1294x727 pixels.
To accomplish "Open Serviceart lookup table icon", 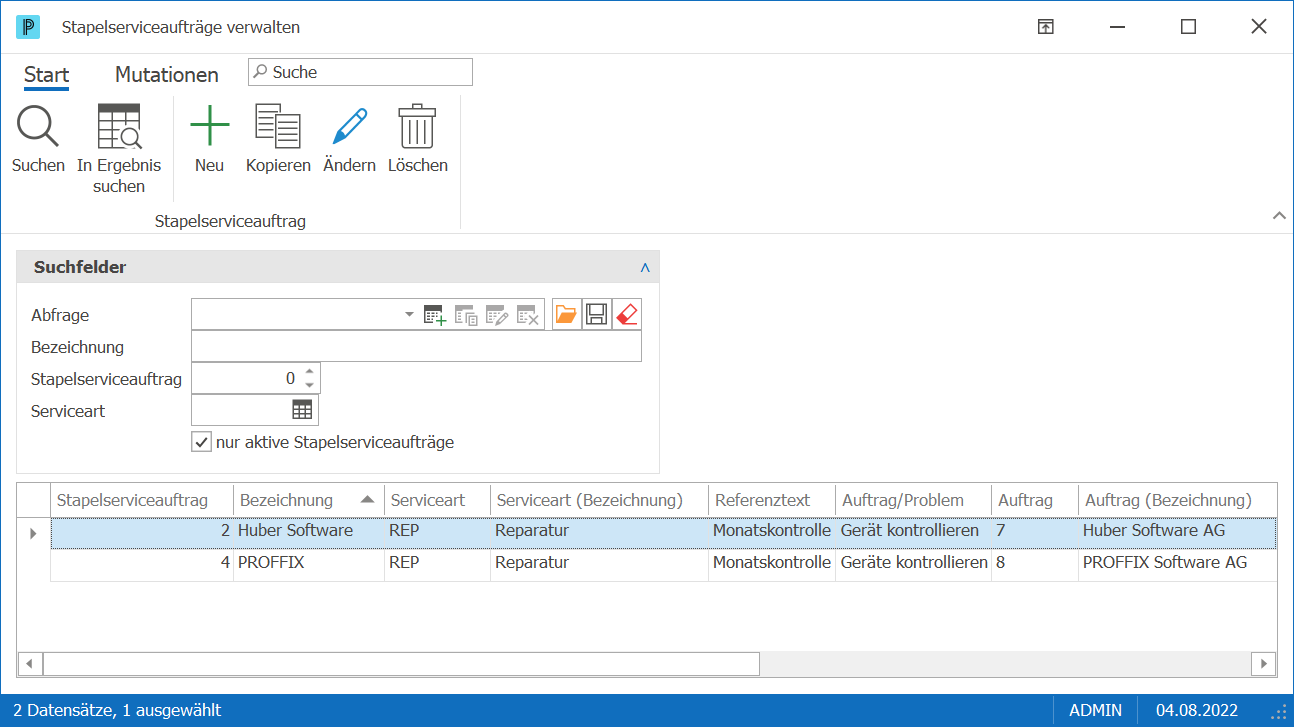I will 302,410.
